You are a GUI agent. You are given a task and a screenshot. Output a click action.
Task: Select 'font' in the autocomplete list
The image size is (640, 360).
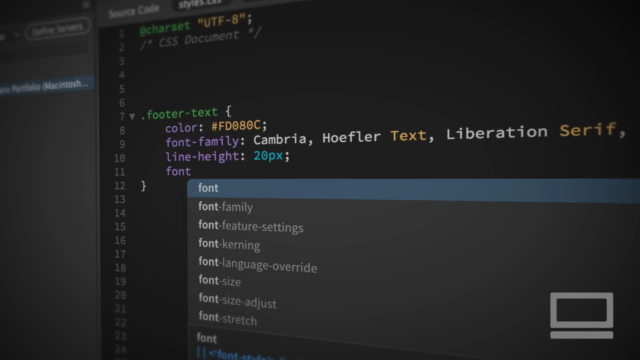tap(413, 190)
